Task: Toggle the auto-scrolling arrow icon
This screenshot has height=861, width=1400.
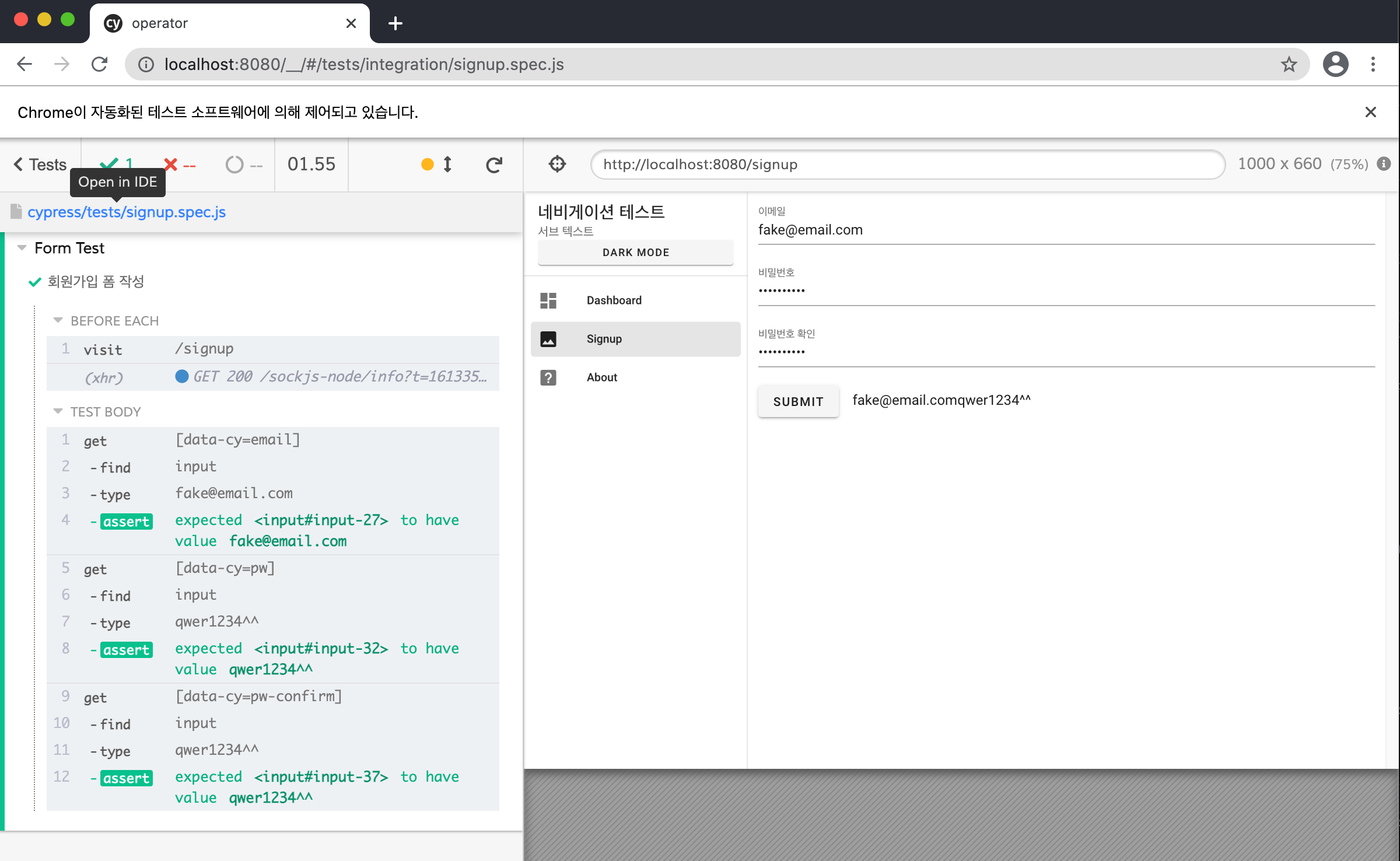Action: tap(447, 164)
